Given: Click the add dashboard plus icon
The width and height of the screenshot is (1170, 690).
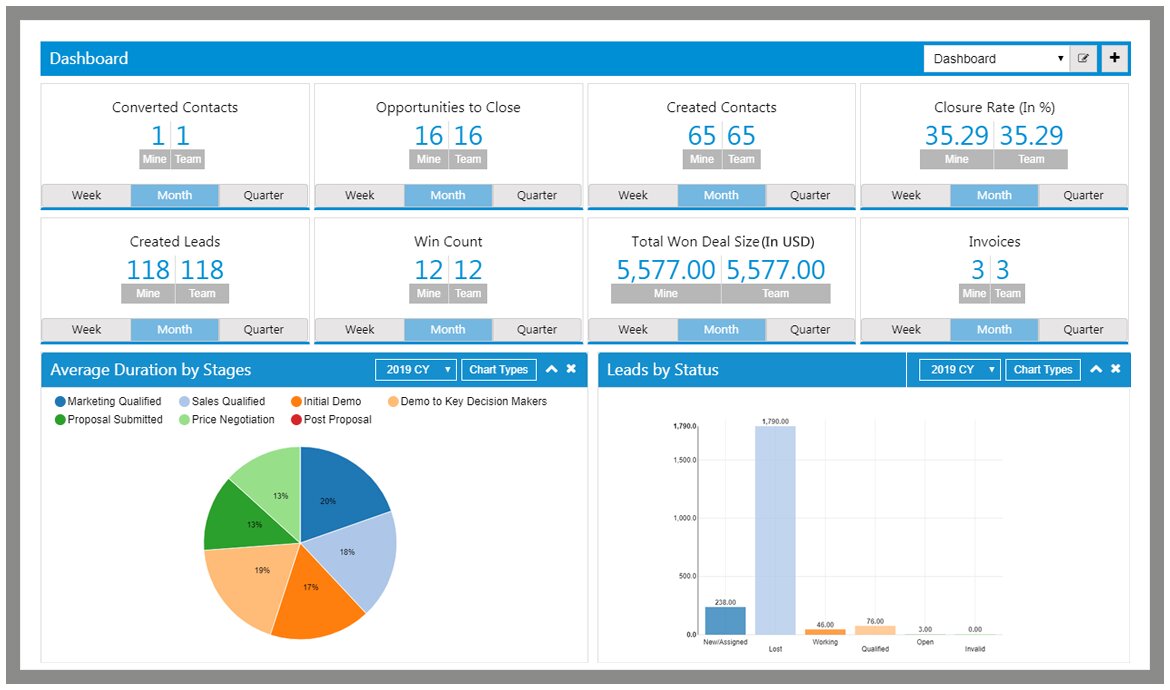Looking at the screenshot, I should pyautogui.click(x=1115, y=59).
